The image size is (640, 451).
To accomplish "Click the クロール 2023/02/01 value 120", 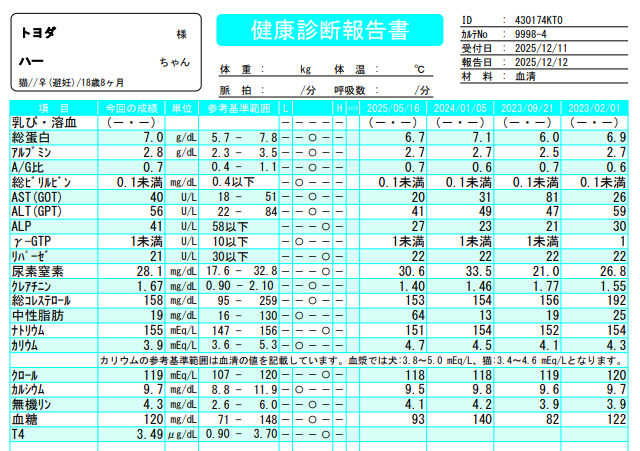I will click(616, 375).
